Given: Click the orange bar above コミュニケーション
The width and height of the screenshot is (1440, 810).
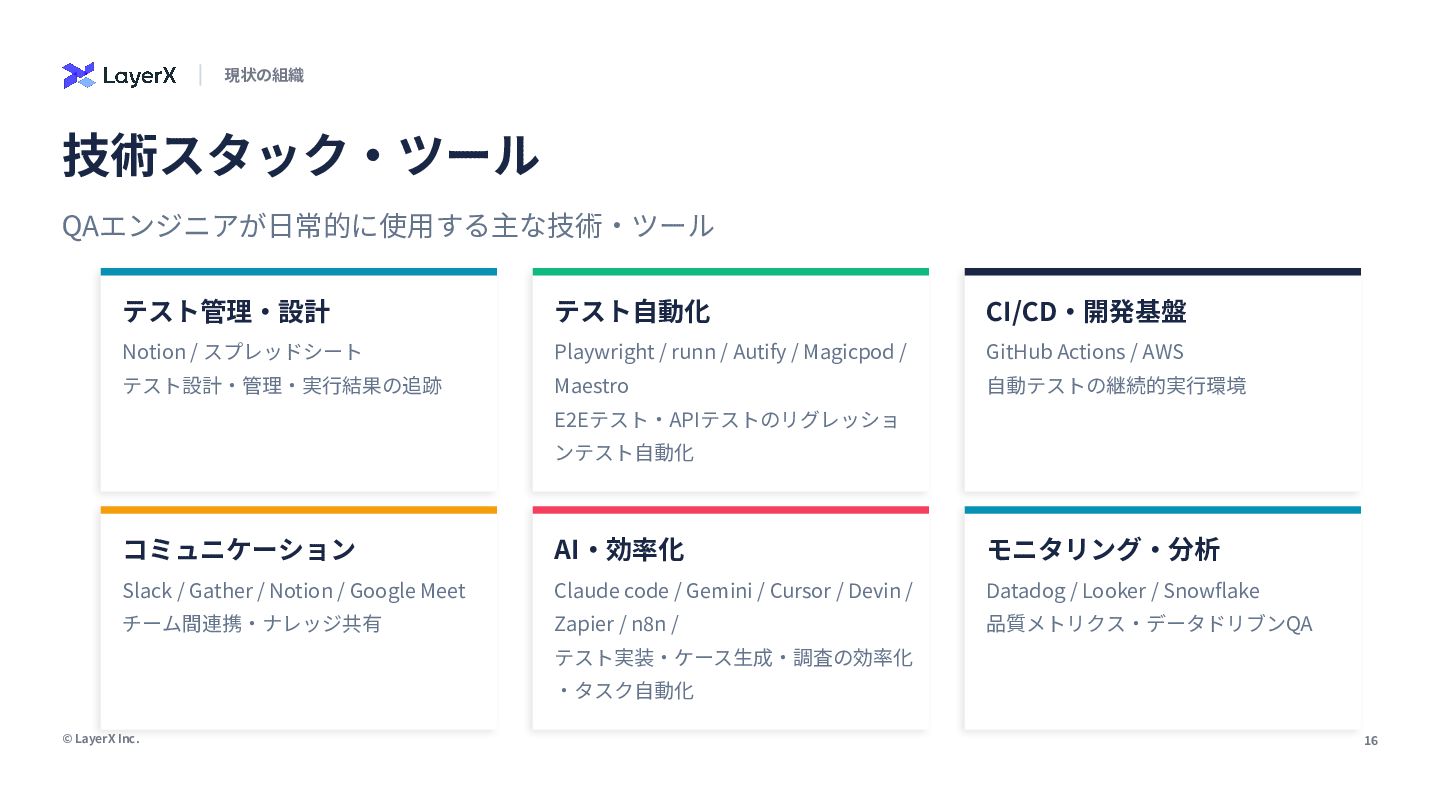Looking at the screenshot, I should pos(298,510).
